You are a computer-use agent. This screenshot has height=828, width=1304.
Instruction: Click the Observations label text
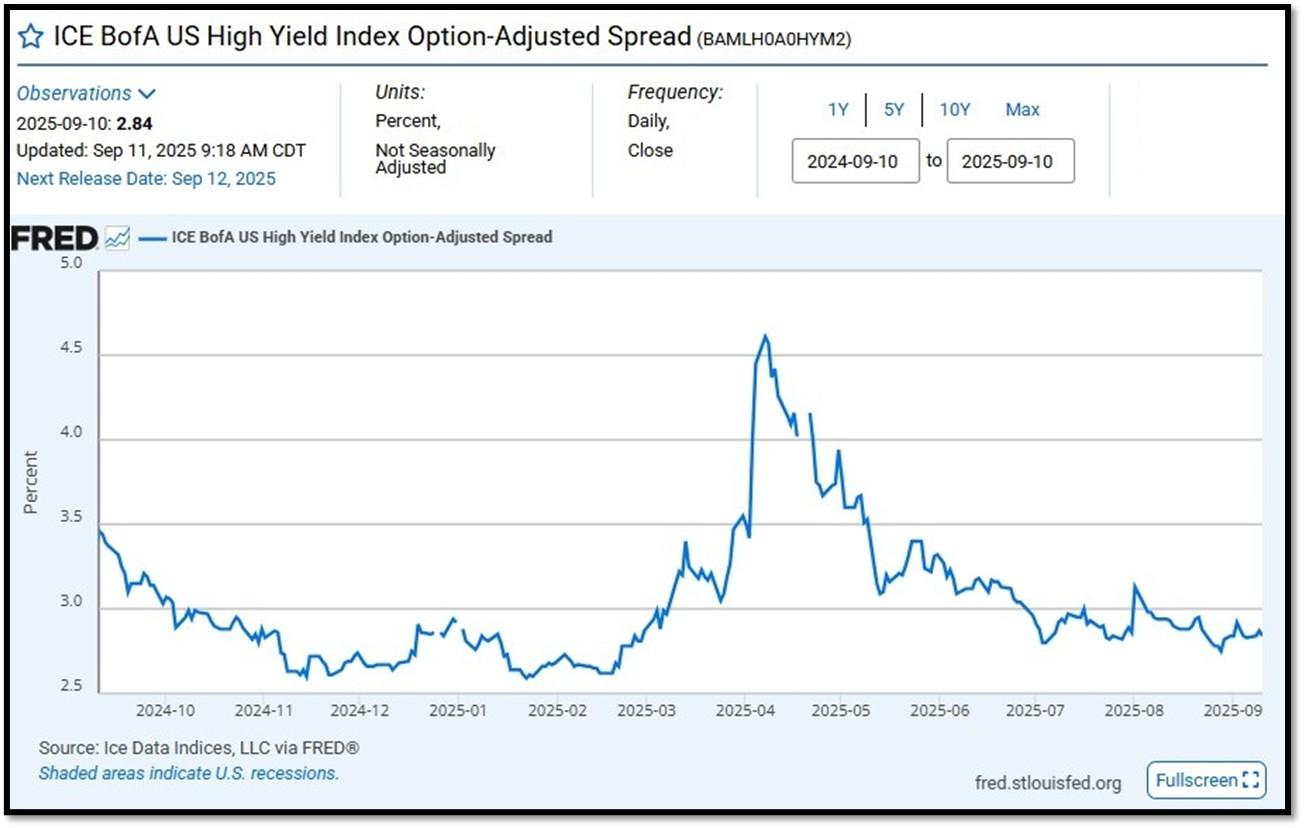74,93
